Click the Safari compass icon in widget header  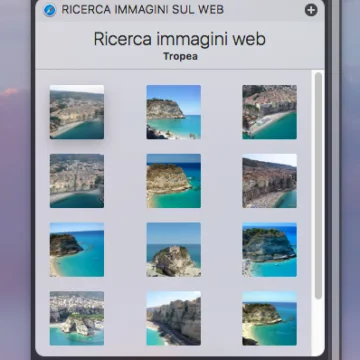49,10
